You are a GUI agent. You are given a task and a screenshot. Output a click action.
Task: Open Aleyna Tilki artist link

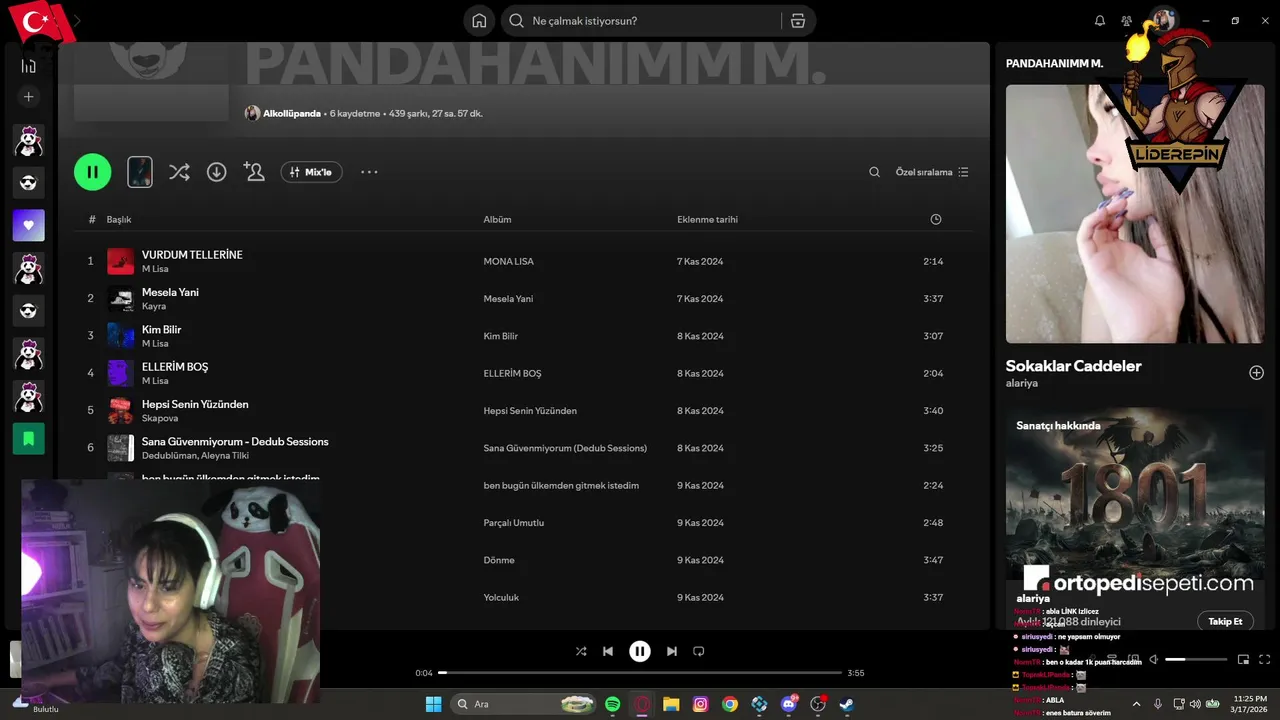(x=226, y=455)
